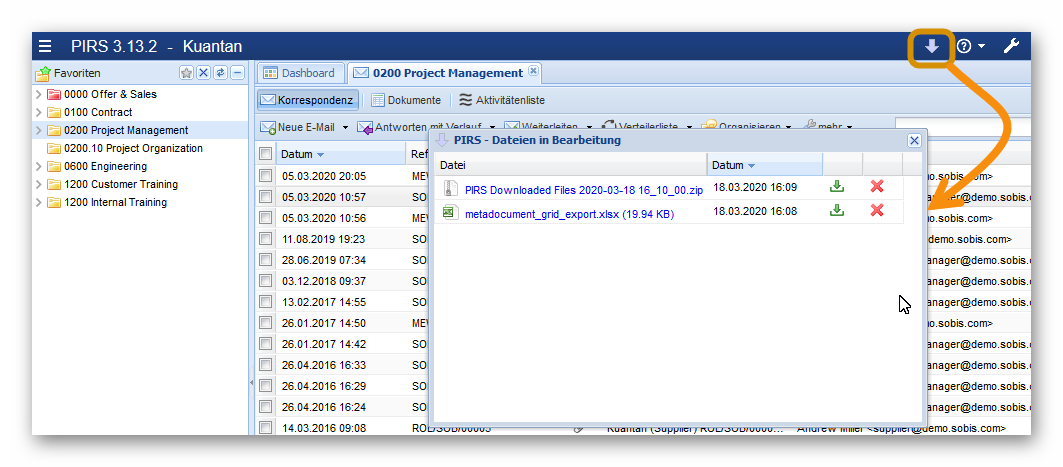This screenshot has width=1063, height=467.
Task: Open PIRS Downloaded Files 2020-03-18 zip link
Action: (x=584, y=190)
